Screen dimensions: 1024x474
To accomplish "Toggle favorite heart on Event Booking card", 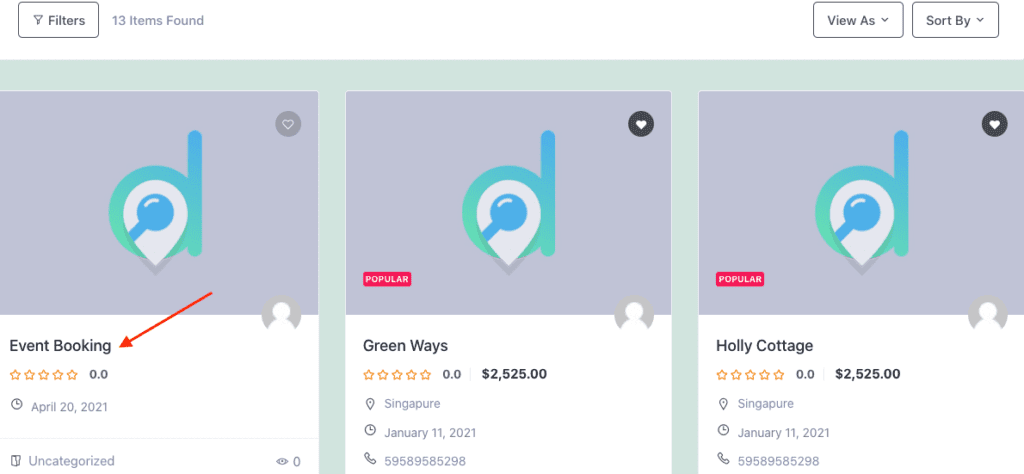I will (288, 124).
